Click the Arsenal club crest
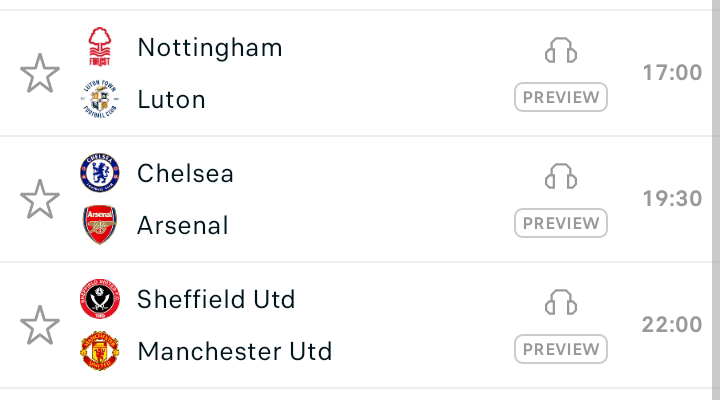720x400 pixels. pos(100,225)
